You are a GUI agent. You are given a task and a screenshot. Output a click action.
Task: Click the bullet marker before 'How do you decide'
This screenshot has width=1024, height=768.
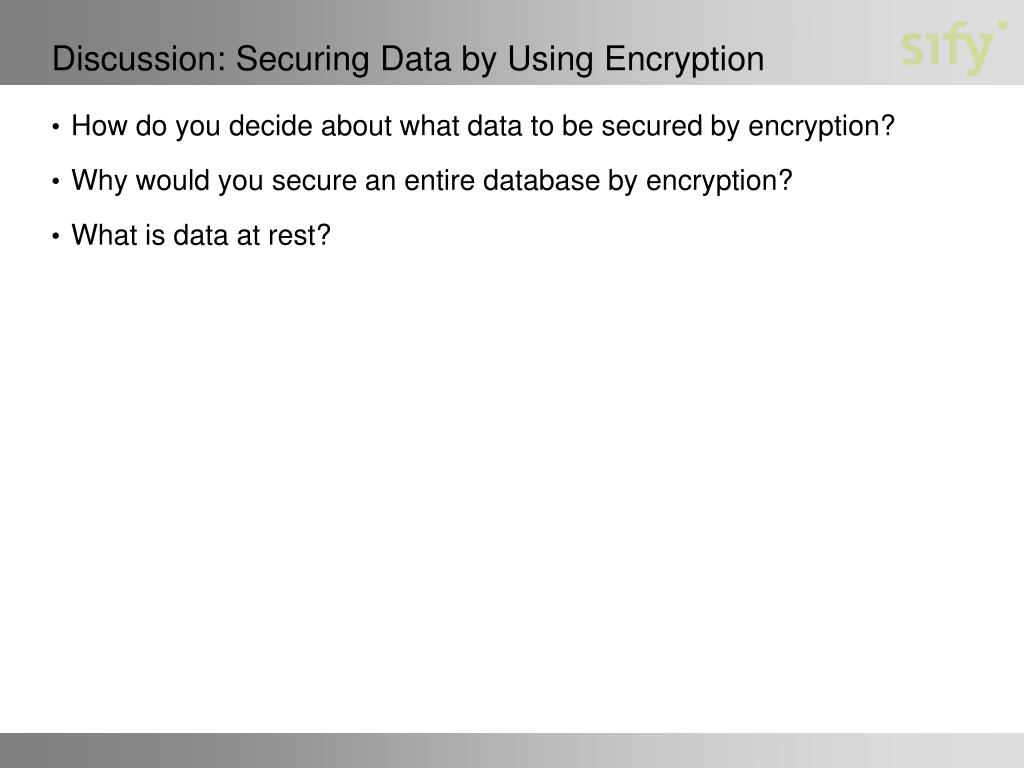coord(58,128)
